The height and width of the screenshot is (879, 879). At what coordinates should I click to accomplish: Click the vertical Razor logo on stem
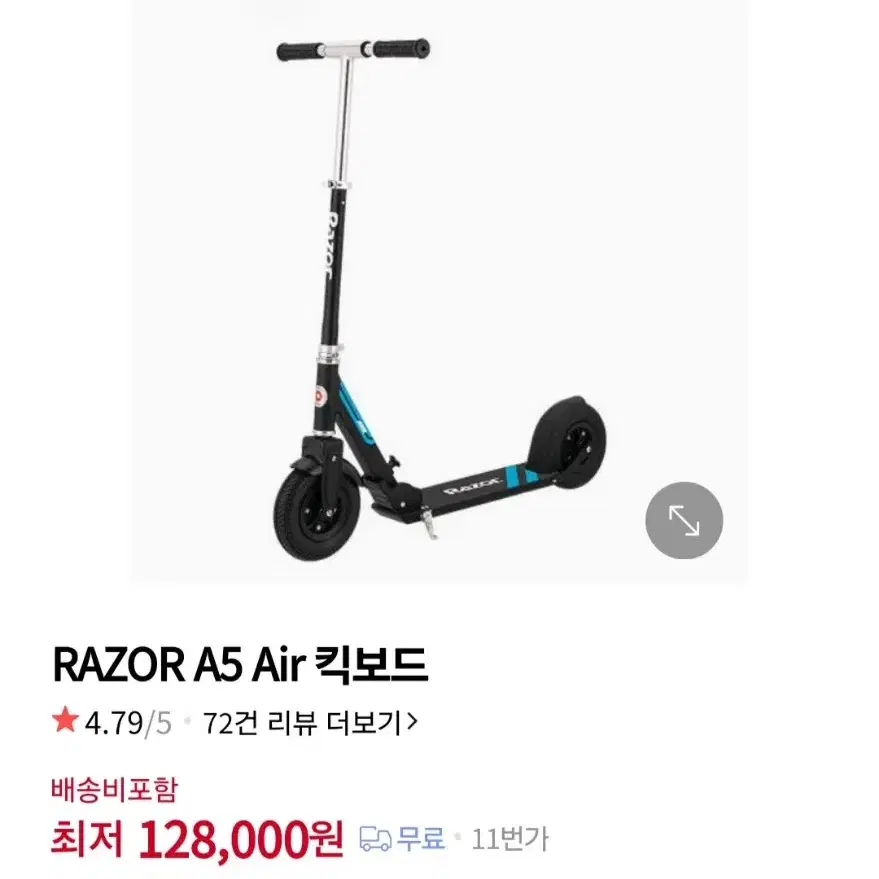point(333,244)
